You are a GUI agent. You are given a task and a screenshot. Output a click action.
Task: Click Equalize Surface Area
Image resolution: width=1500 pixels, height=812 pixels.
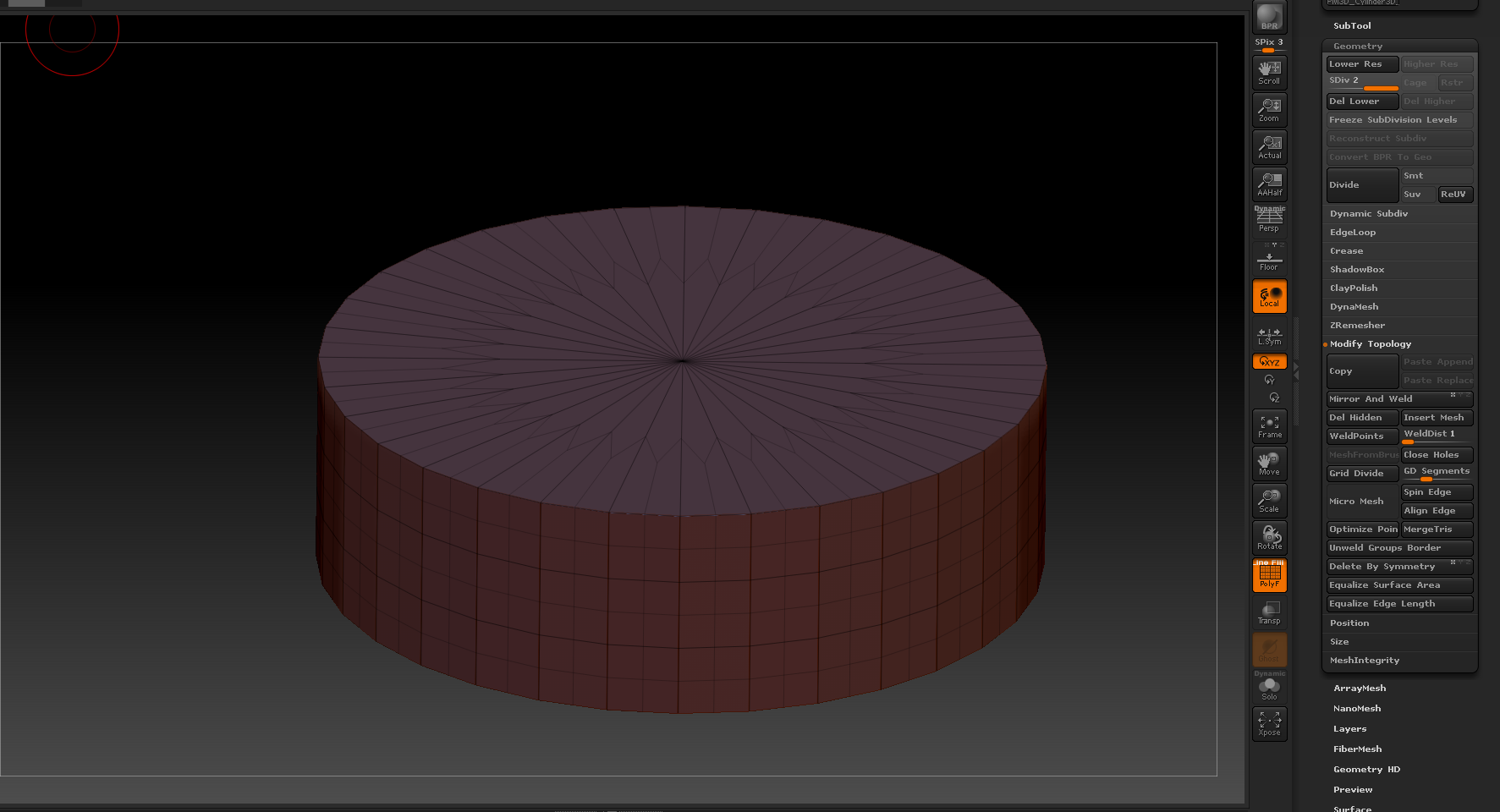coord(1399,585)
